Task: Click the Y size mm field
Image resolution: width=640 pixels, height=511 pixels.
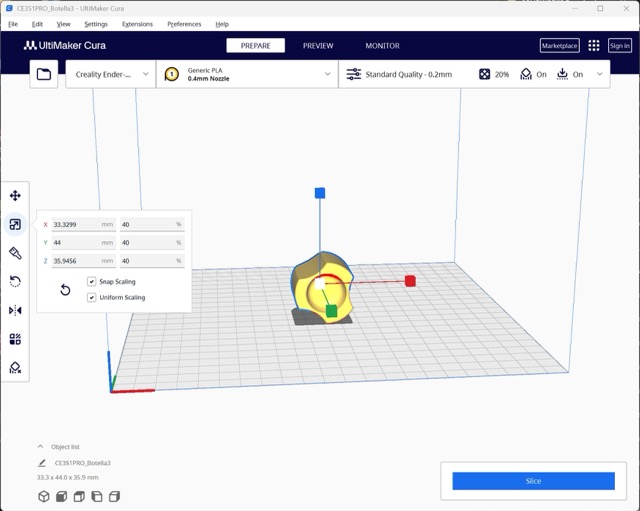Action: (x=84, y=242)
